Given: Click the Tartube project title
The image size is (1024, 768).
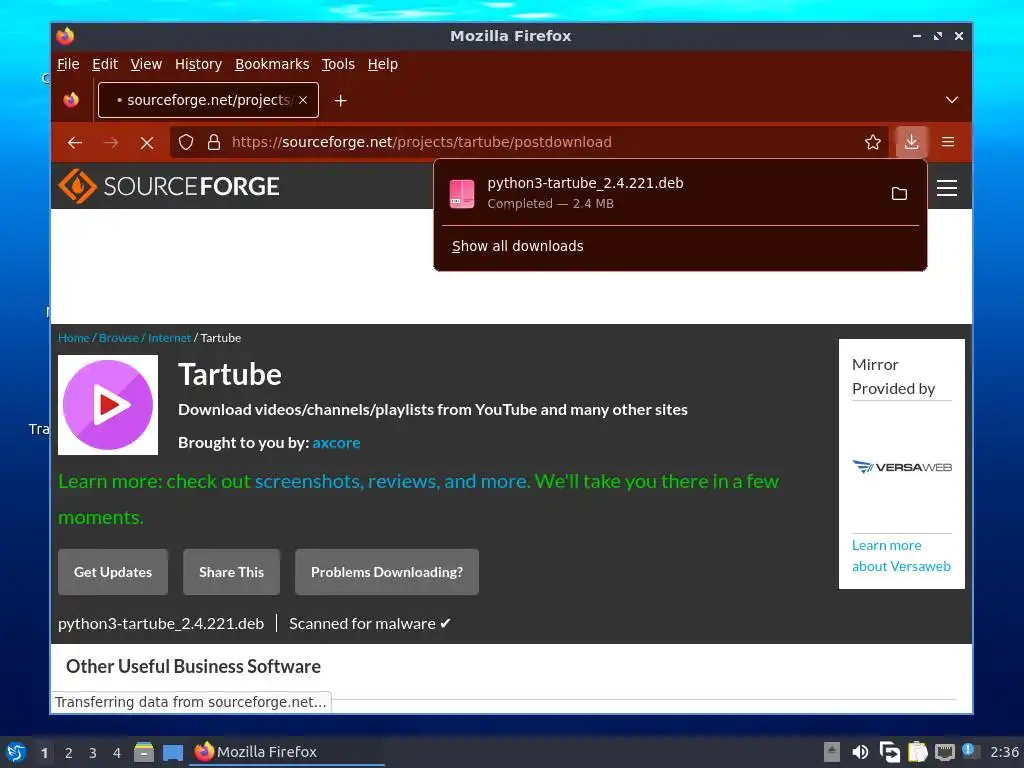Looking at the screenshot, I should 230,375.
